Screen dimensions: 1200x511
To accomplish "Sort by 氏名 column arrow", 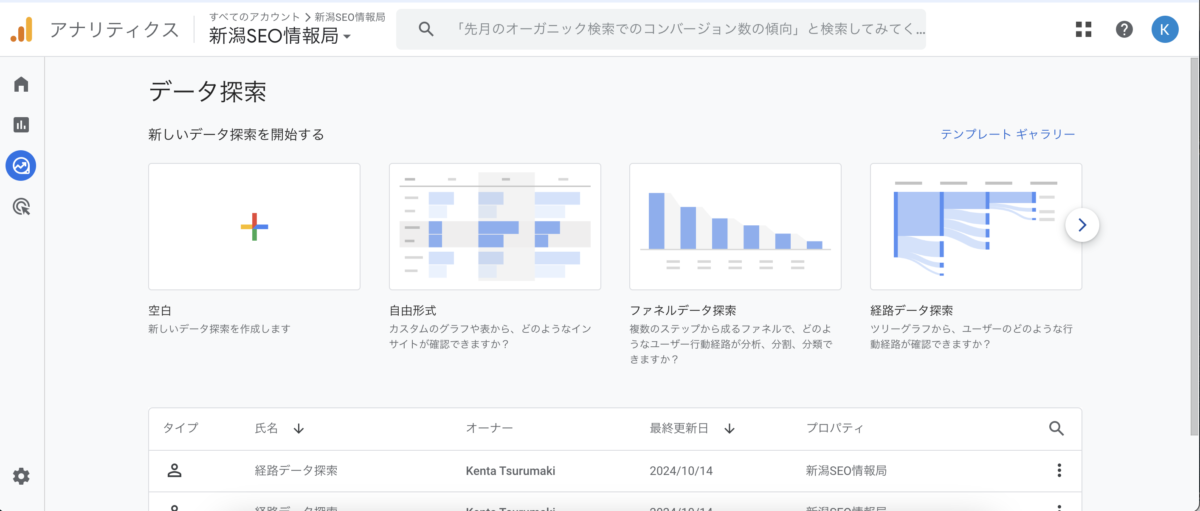I will pos(299,429).
